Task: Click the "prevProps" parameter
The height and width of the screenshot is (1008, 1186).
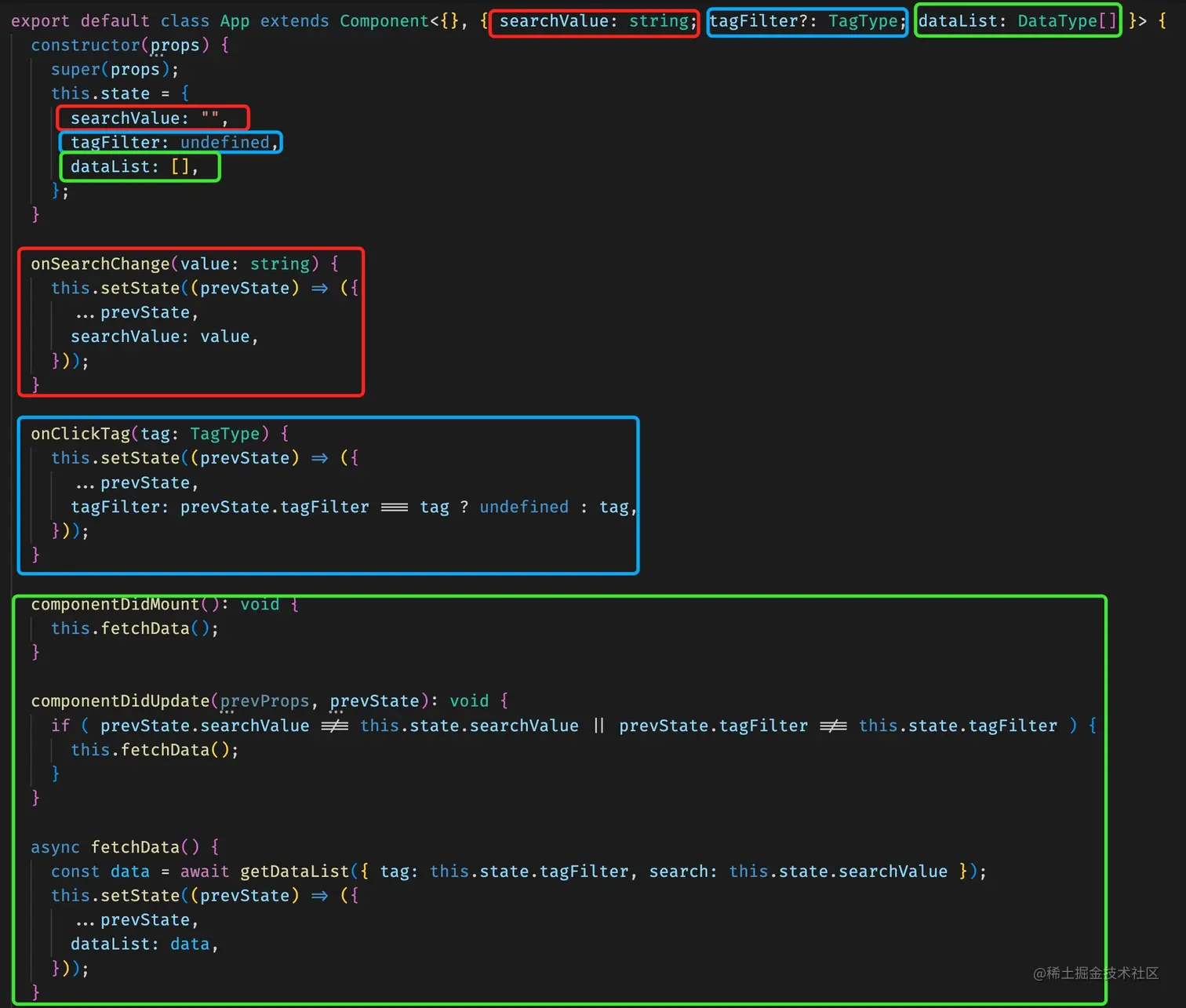Action: tap(264, 702)
